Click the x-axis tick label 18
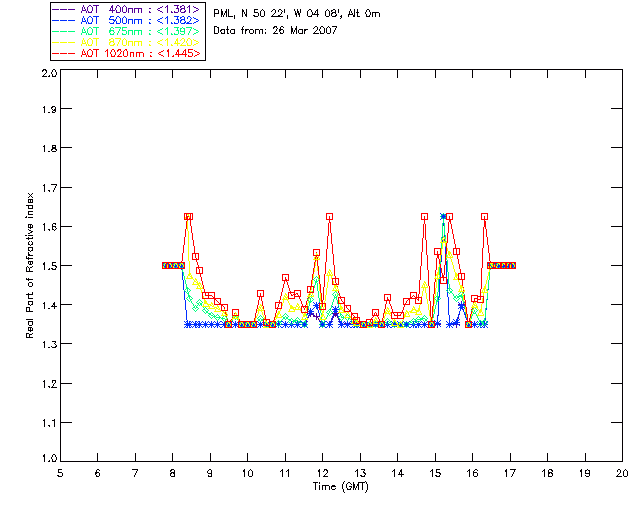The width and height of the screenshot is (640, 512). [547, 473]
